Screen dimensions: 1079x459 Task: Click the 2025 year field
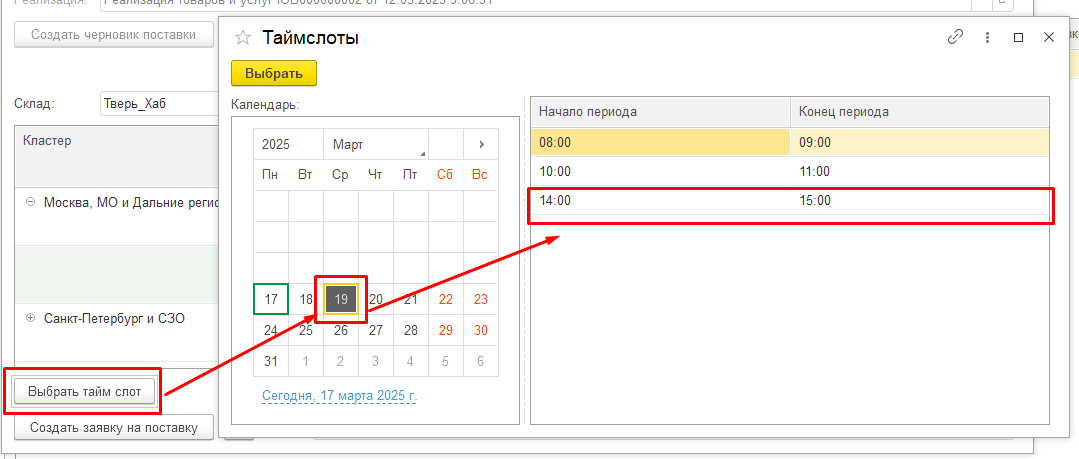click(288, 145)
